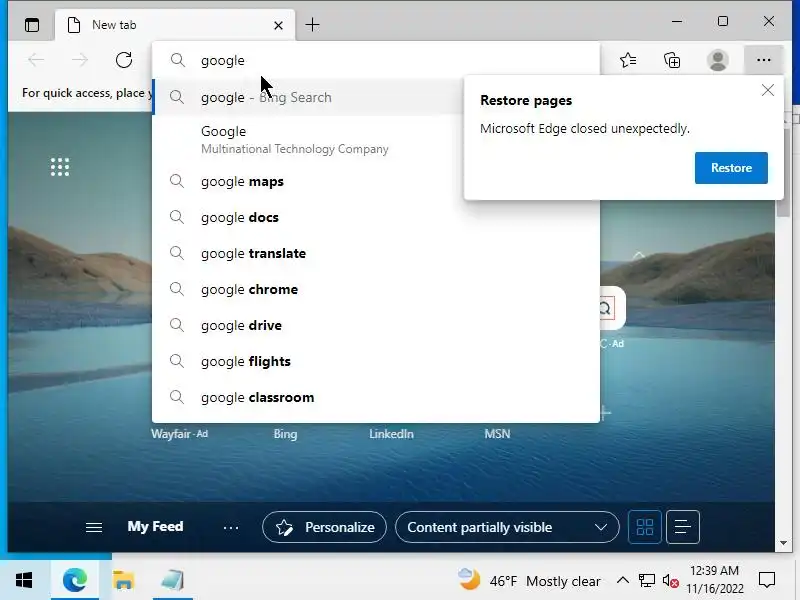Switch feed to list view

coord(682,527)
